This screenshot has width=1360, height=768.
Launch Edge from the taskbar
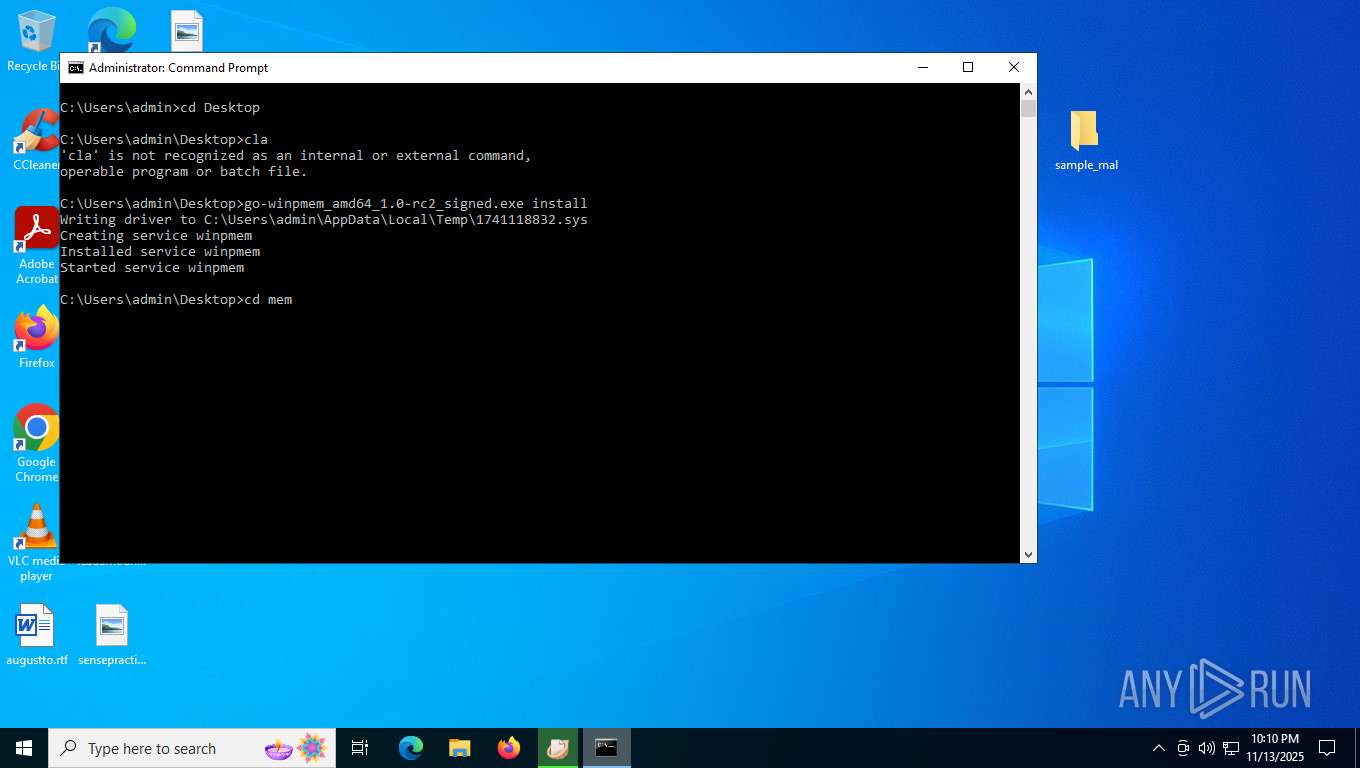[x=411, y=748]
